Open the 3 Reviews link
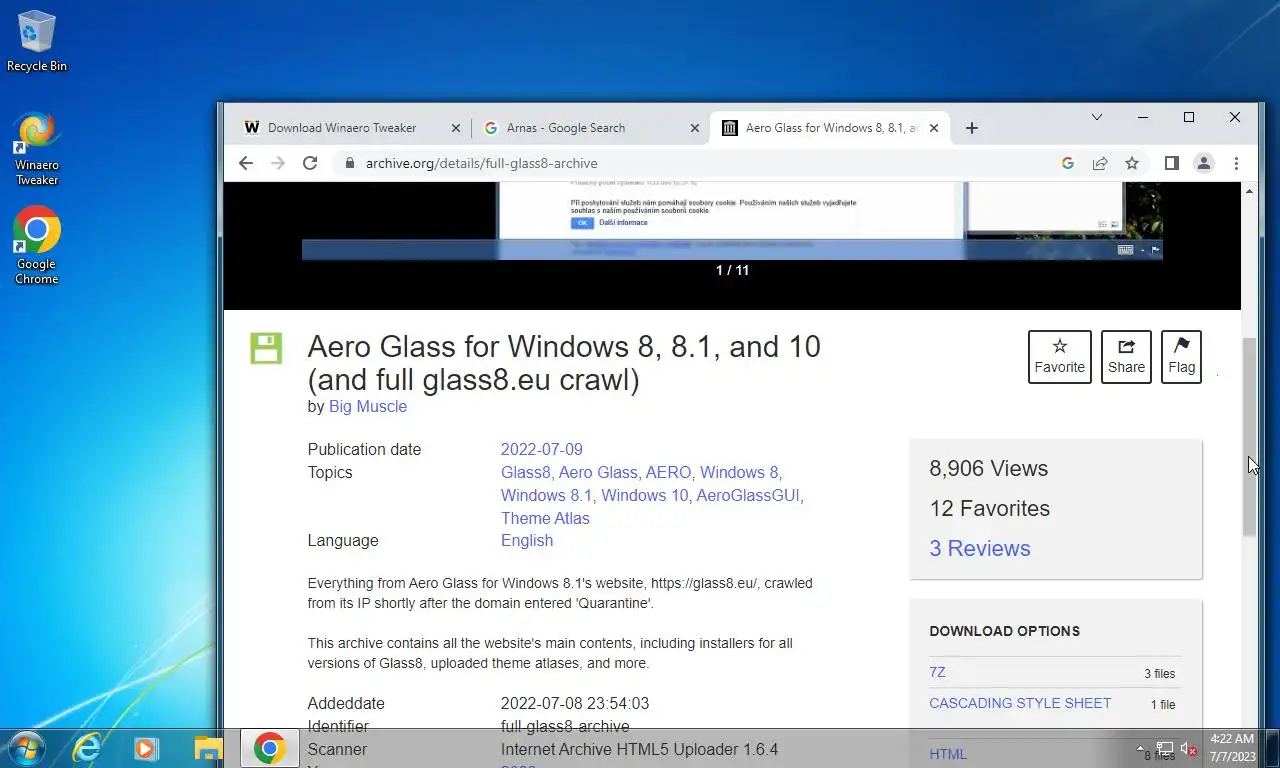The width and height of the screenshot is (1280, 768). pos(980,548)
